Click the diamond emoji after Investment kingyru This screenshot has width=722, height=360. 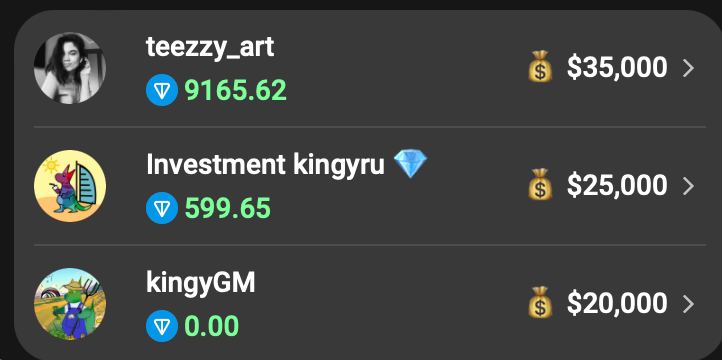pyautogui.click(x=411, y=164)
